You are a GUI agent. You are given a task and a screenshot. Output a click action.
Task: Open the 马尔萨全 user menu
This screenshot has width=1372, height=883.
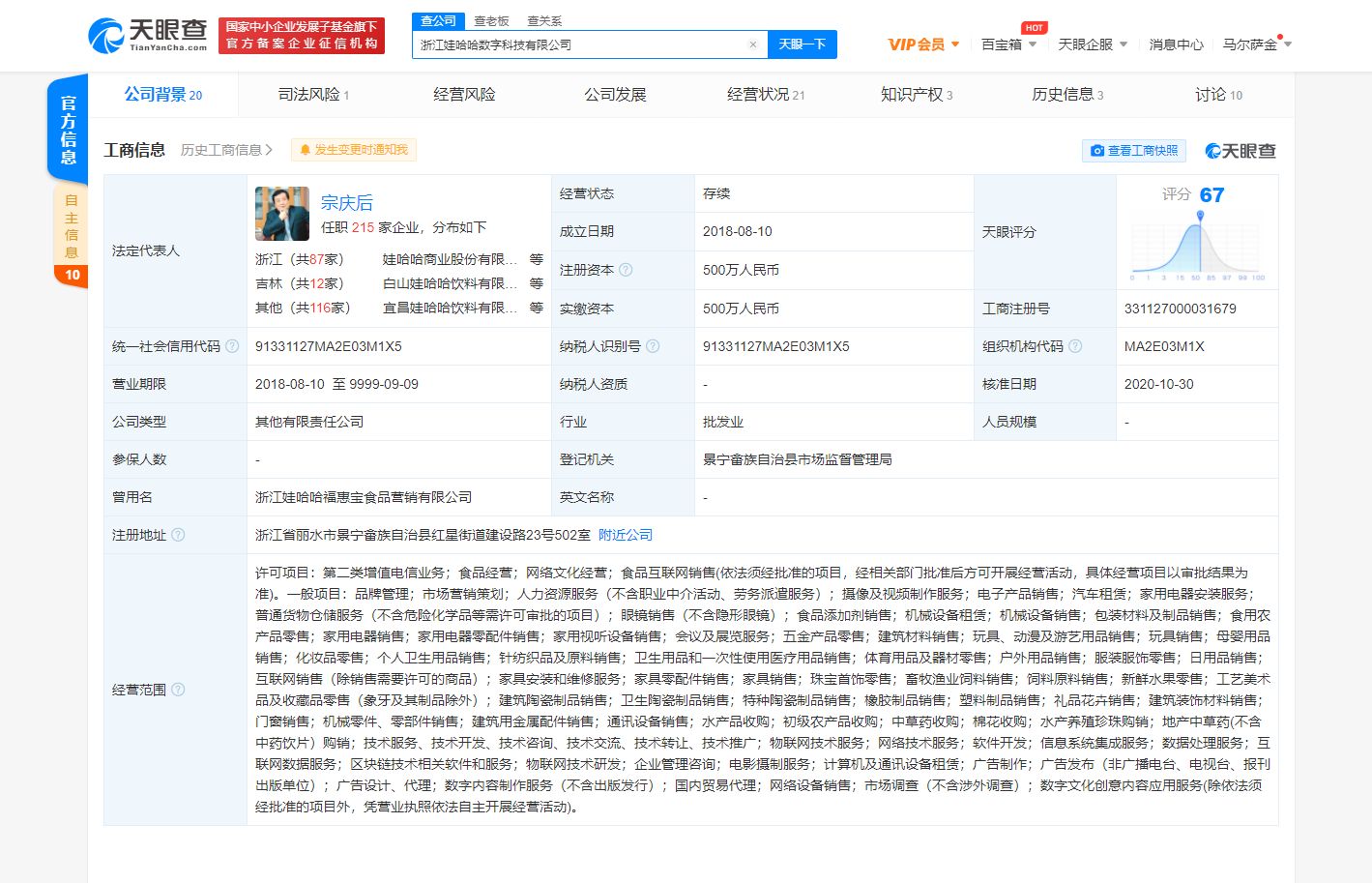point(1257,44)
